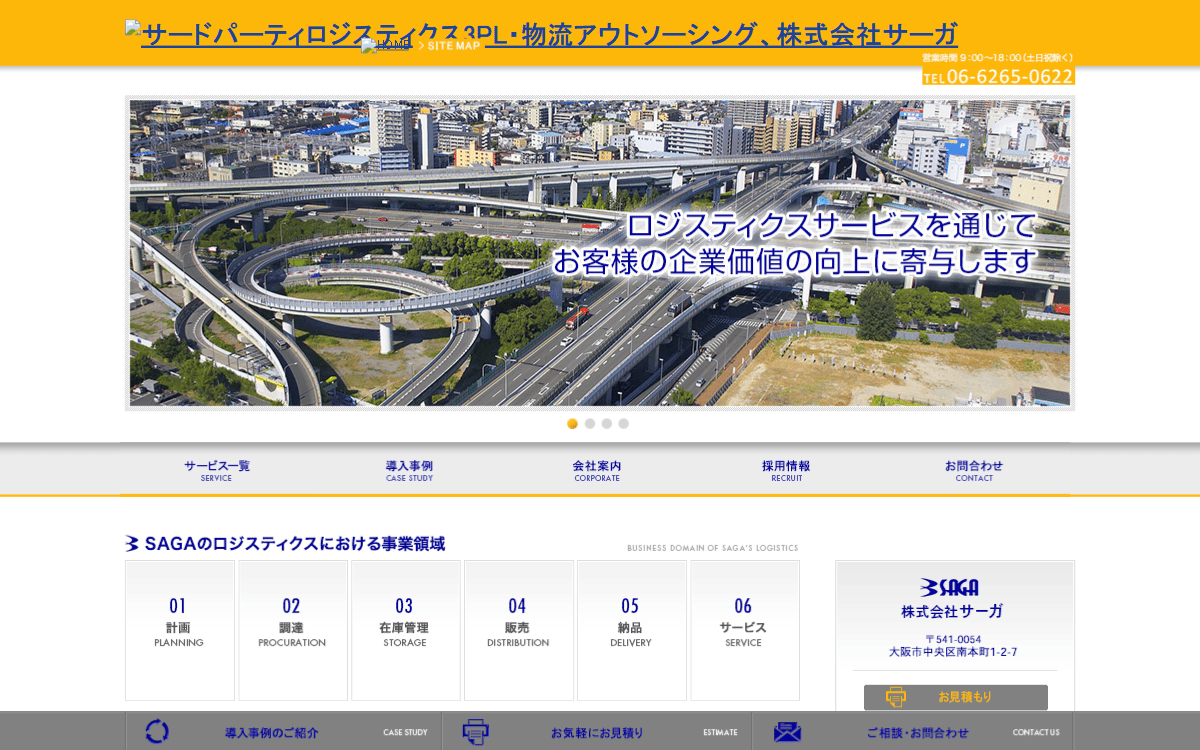Screen dimensions: 1200x750
Task: Select the second carousel dot
Action: [590, 424]
